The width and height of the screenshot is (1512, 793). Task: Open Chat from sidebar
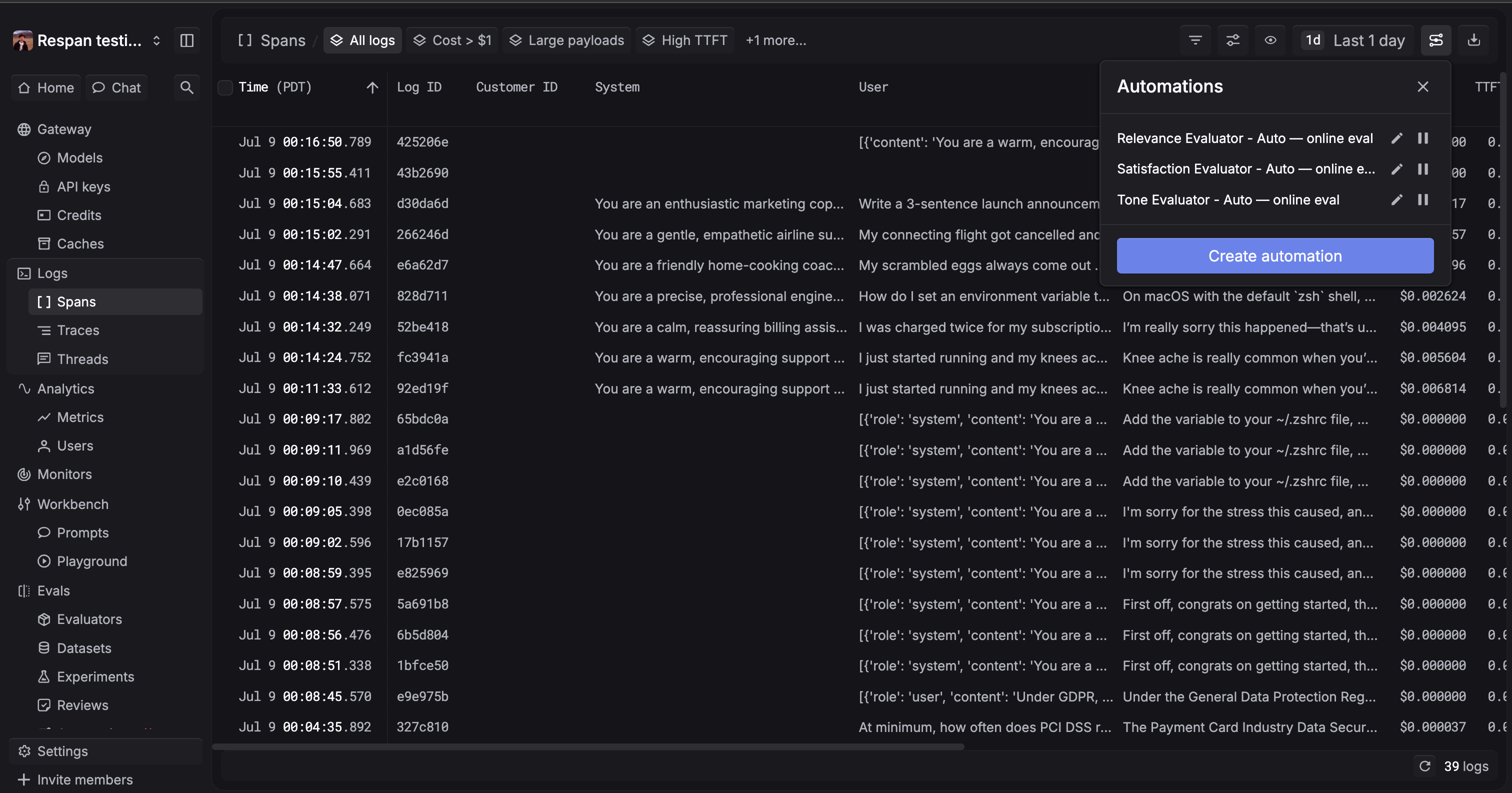click(116, 87)
